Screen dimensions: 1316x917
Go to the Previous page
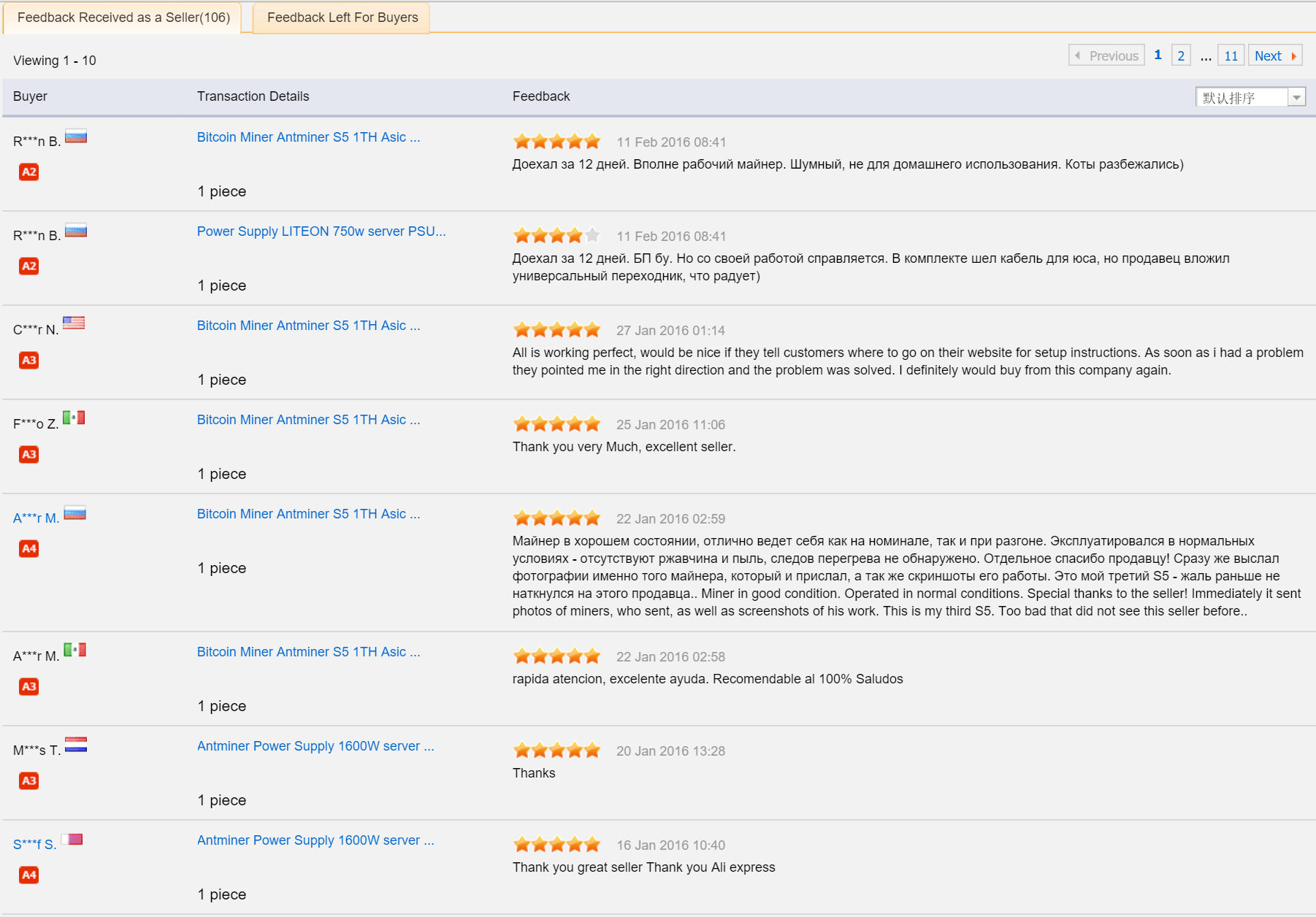coord(1106,55)
